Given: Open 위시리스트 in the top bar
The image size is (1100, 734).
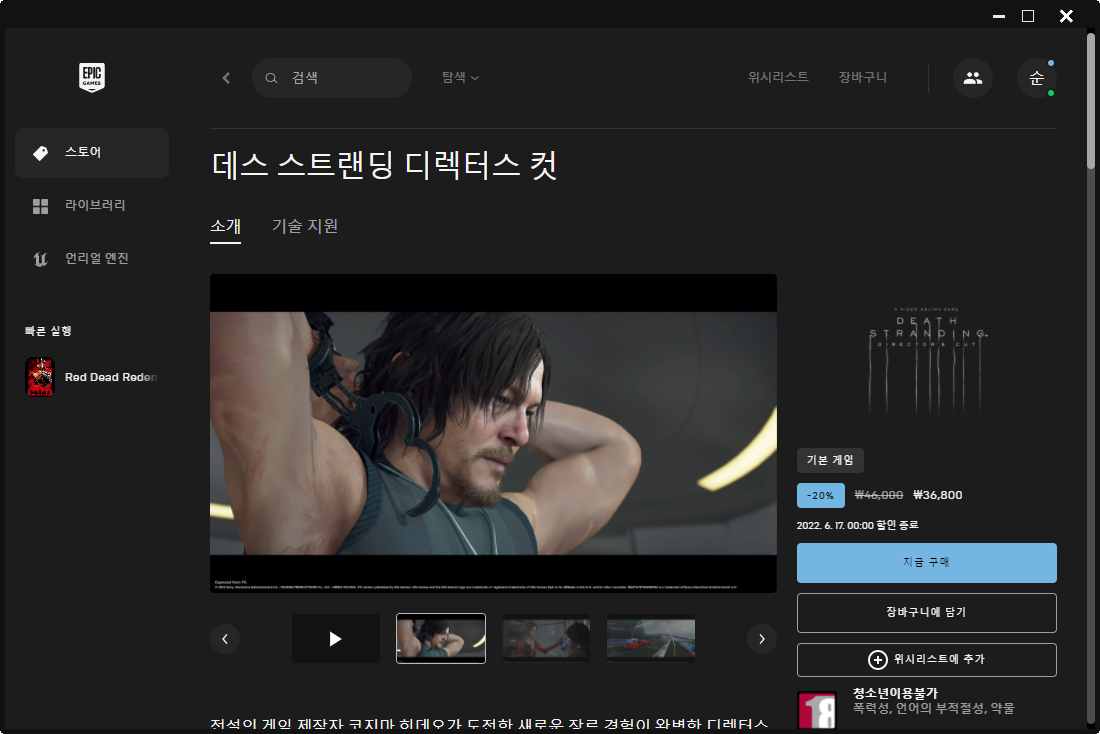Looking at the screenshot, I should [778, 77].
